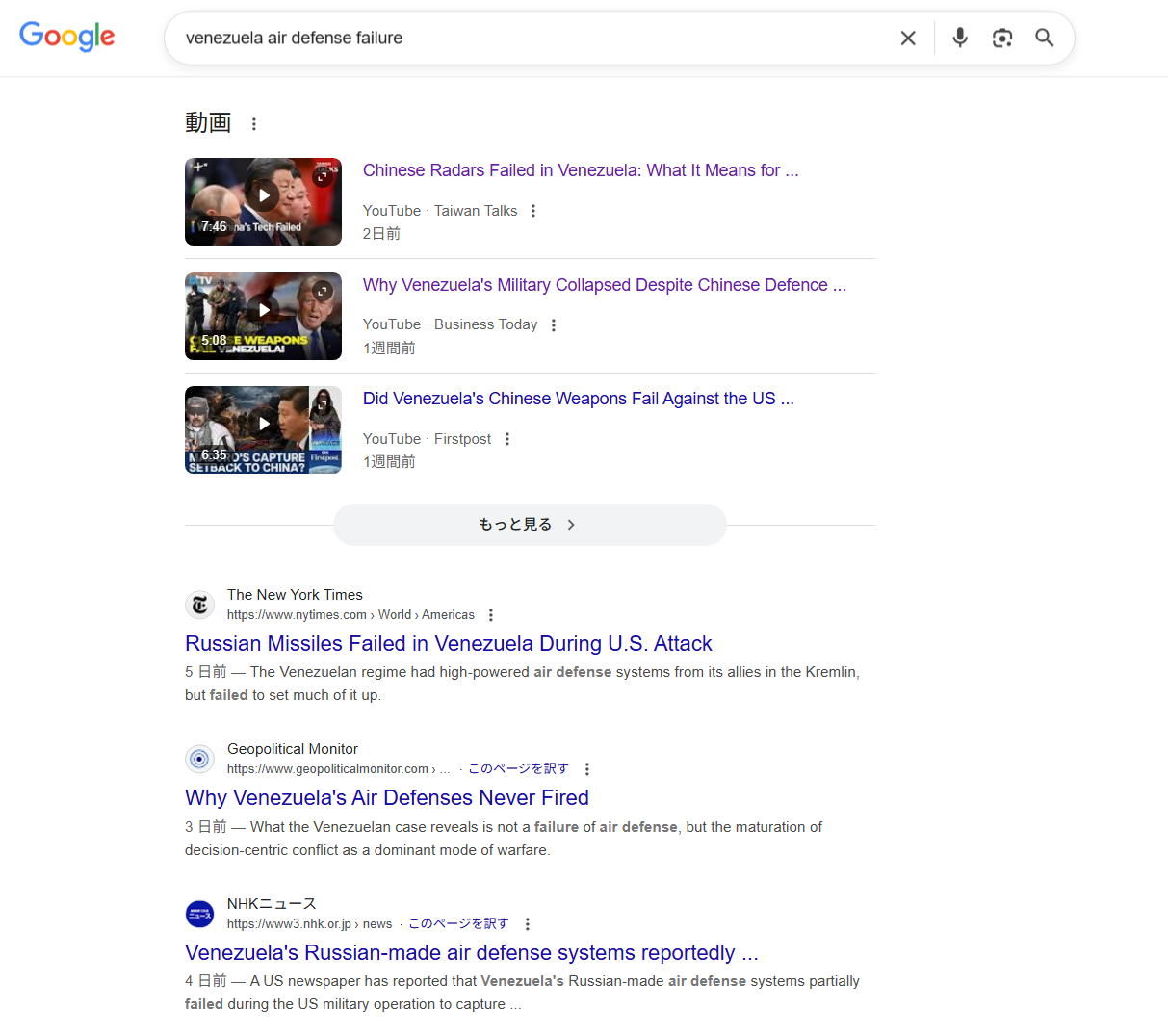Open Chinese Radars Failed in Venezuela video link
This screenshot has width=1168, height=1036.
click(x=581, y=170)
